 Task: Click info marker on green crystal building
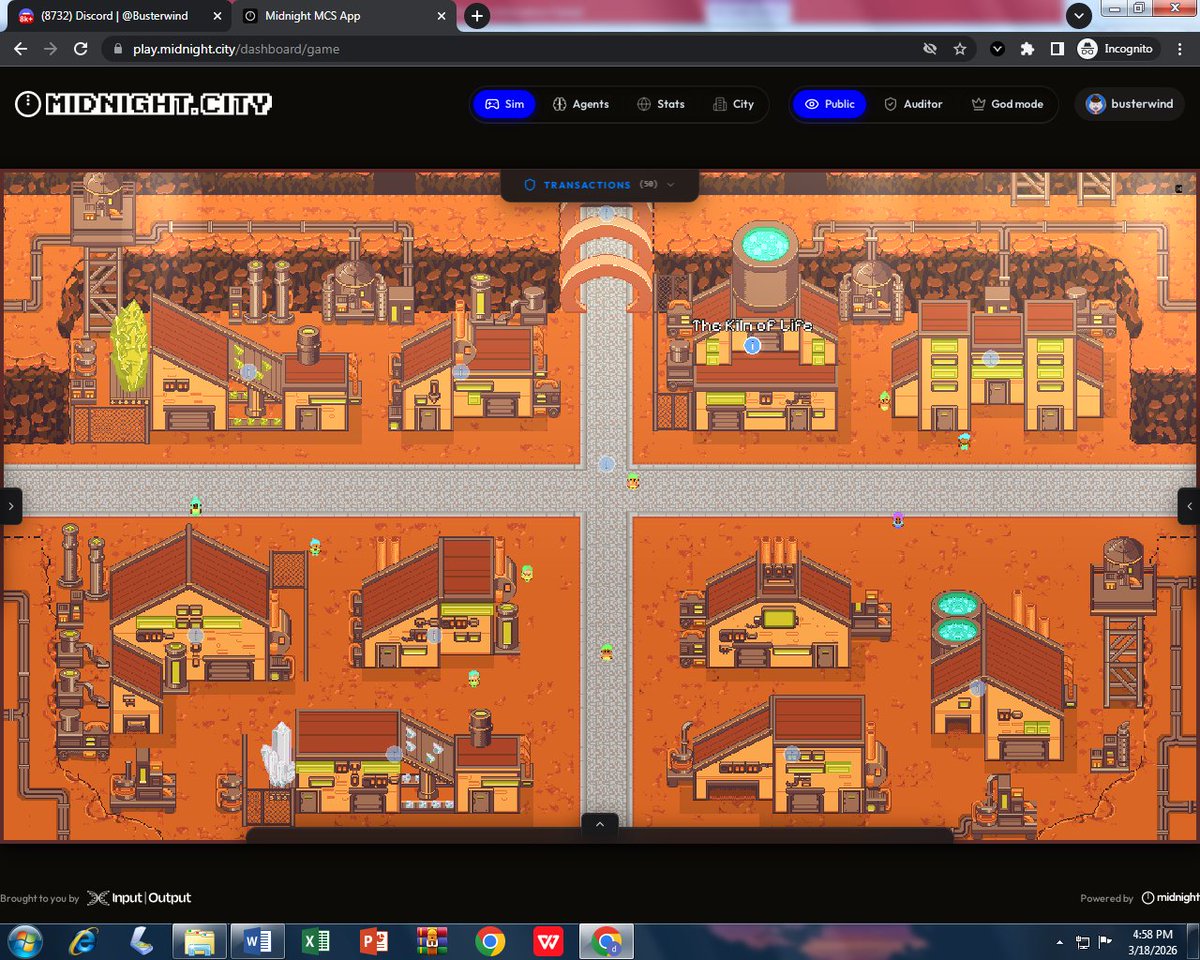click(248, 372)
